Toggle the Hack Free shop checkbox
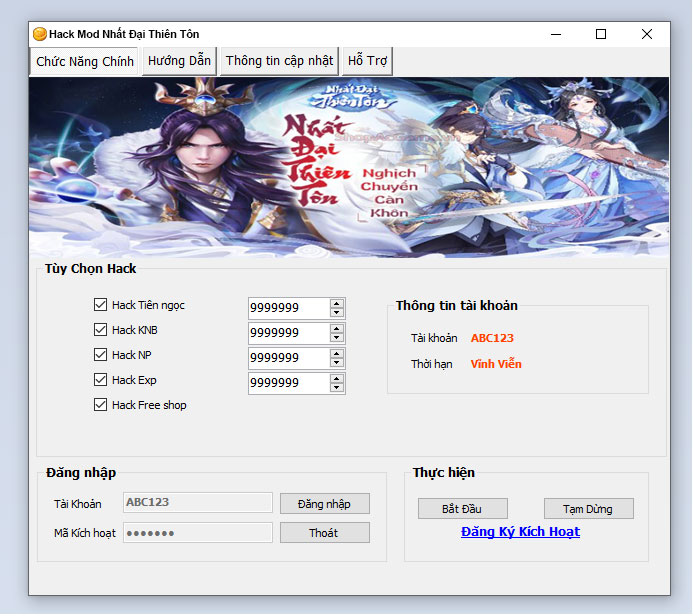693x616 pixels. (x=100, y=405)
